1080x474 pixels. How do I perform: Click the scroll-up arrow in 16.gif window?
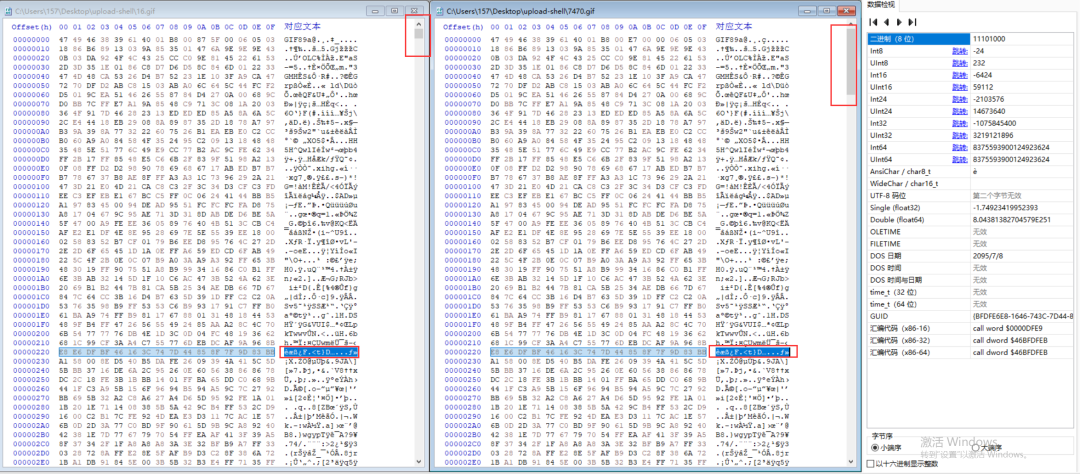(419, 23)
